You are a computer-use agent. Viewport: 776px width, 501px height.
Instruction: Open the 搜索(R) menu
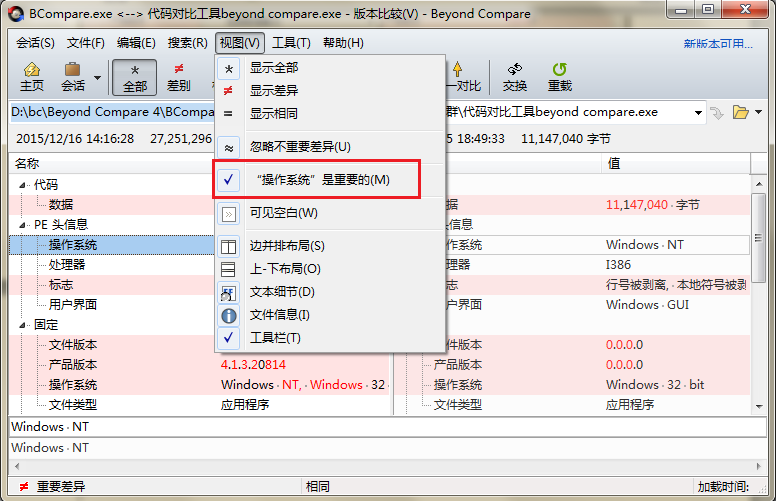pos(188,43)
